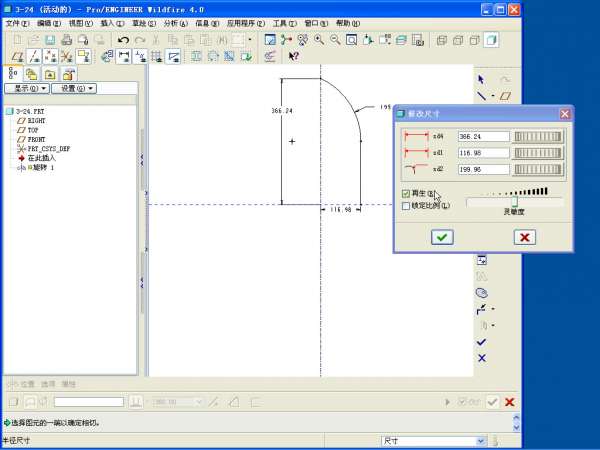Open the 工具 menu

(285, 23)
